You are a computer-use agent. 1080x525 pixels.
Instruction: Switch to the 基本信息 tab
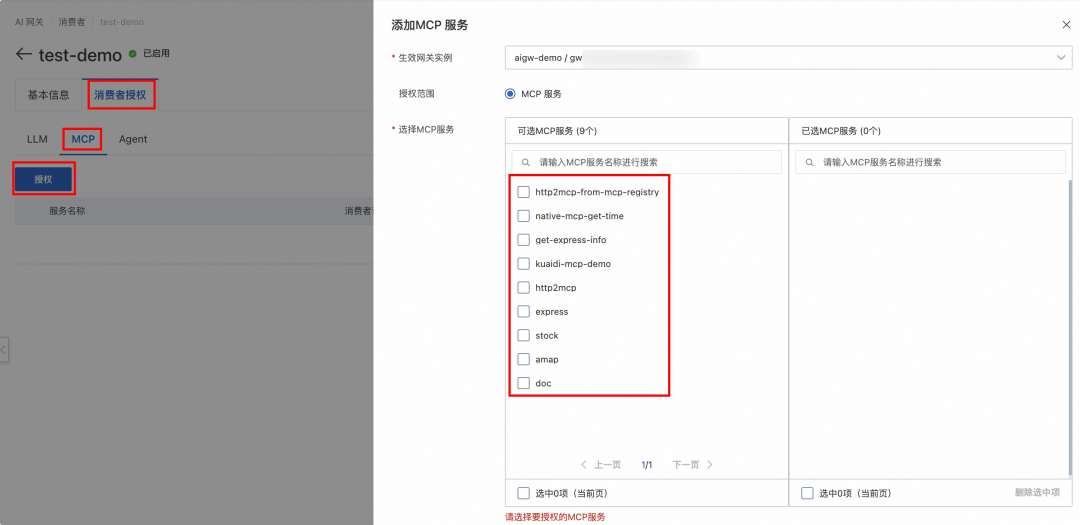point(48,96)
